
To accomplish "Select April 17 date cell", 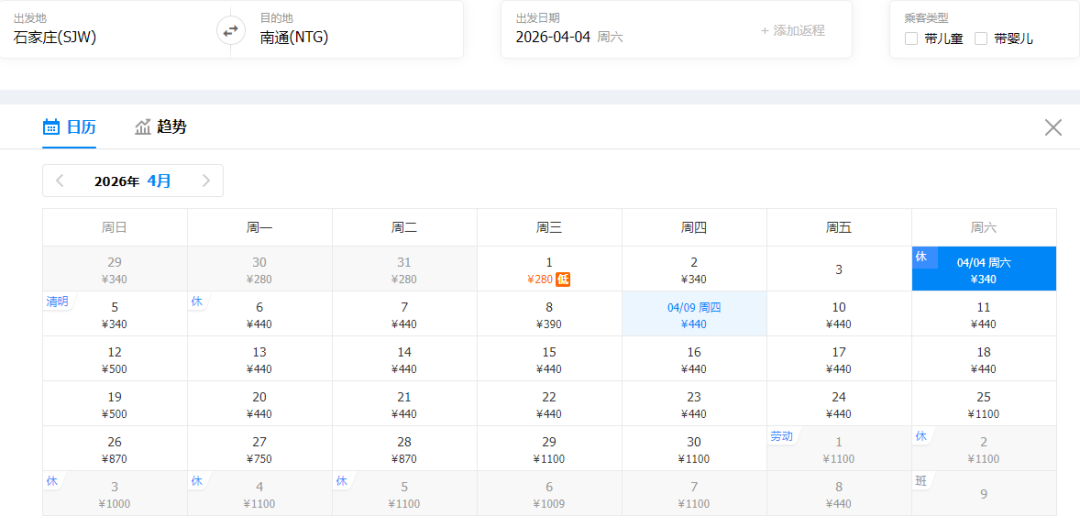I will (x=839, y=358).
